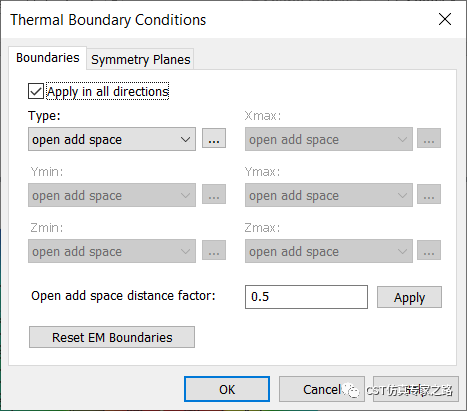Click the ellipsis button next to Ymax
The image size is (467, 411).
pos(429,194)
